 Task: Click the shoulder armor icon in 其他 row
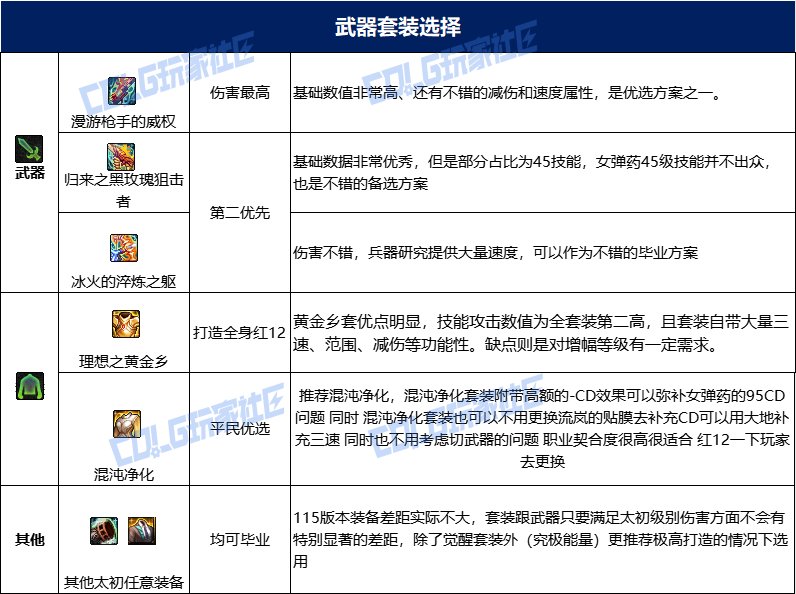(142, 531)
